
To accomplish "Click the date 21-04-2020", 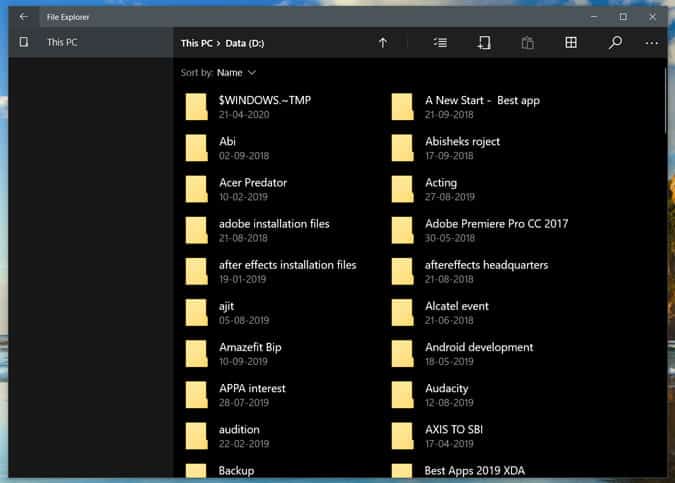I will 244,115.
